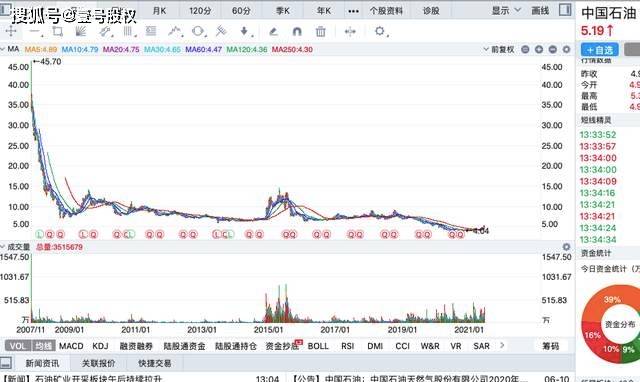640x382 pixels.
Task: Collapse the MA indicator chevron
Action: pyautogui.click(x=3, y=49)
